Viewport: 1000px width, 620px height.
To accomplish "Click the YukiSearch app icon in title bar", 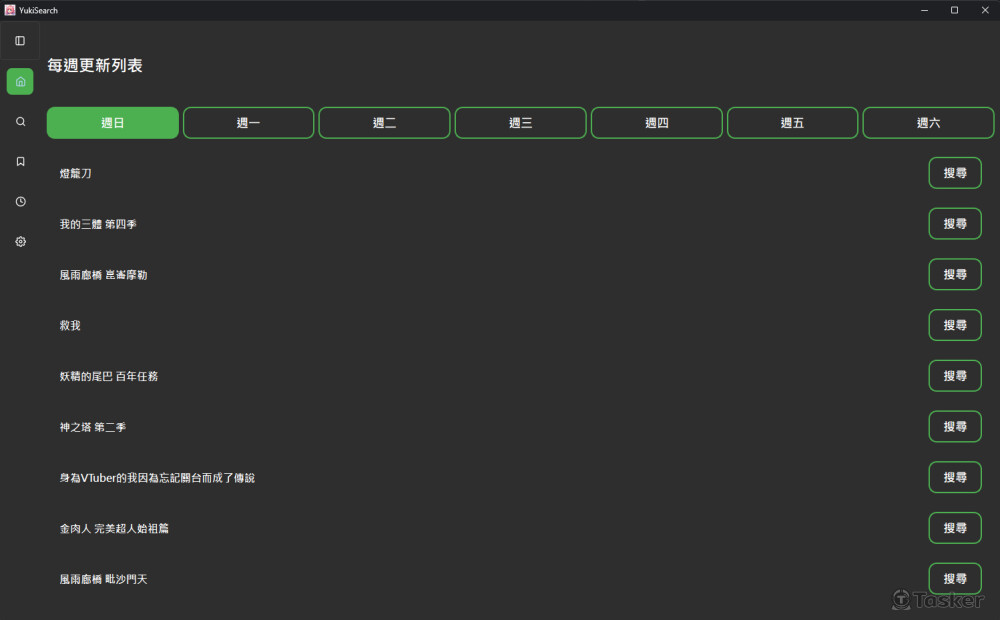I will click(9, 10).
